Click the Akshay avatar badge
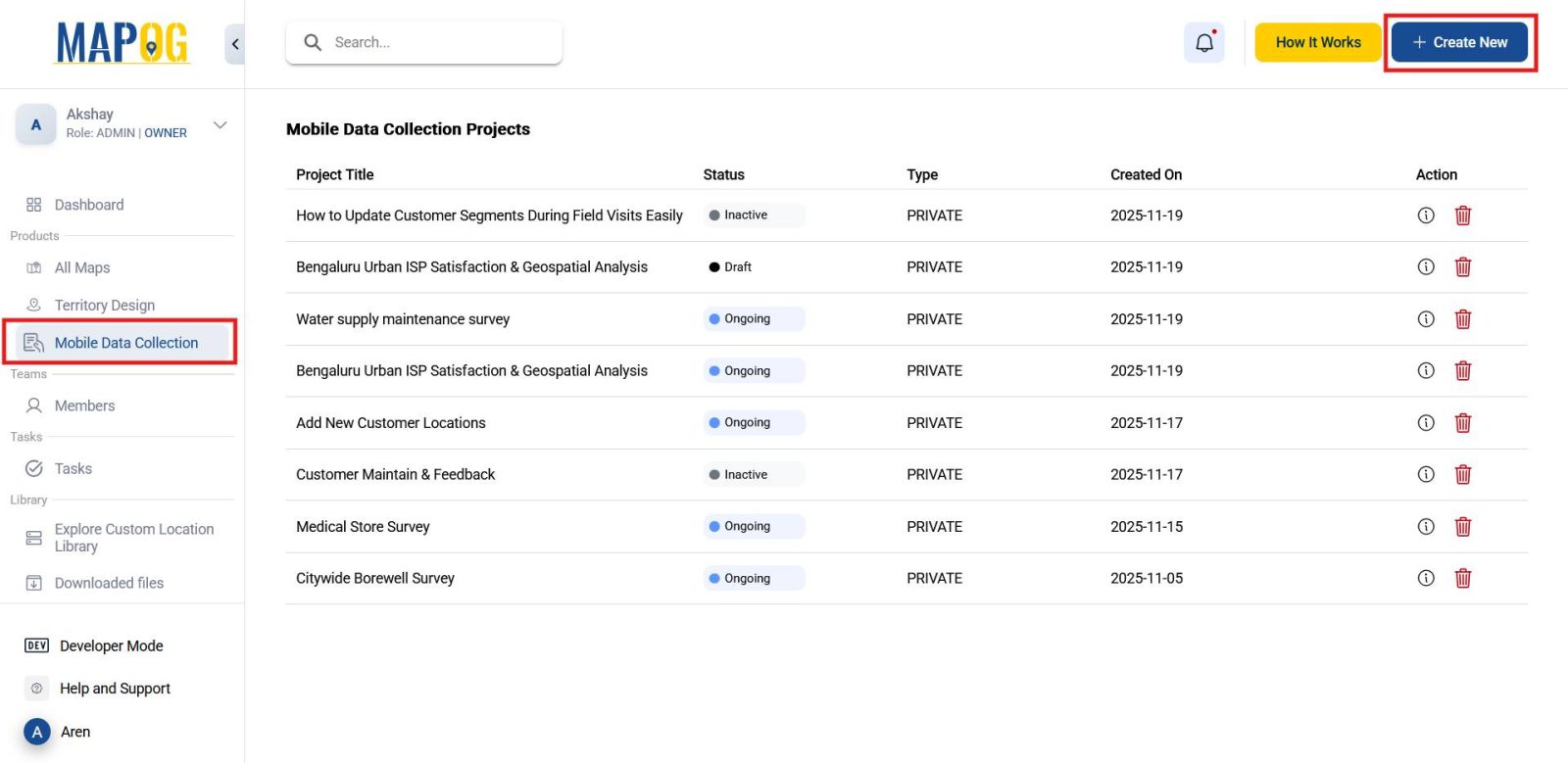 (36, 124)
